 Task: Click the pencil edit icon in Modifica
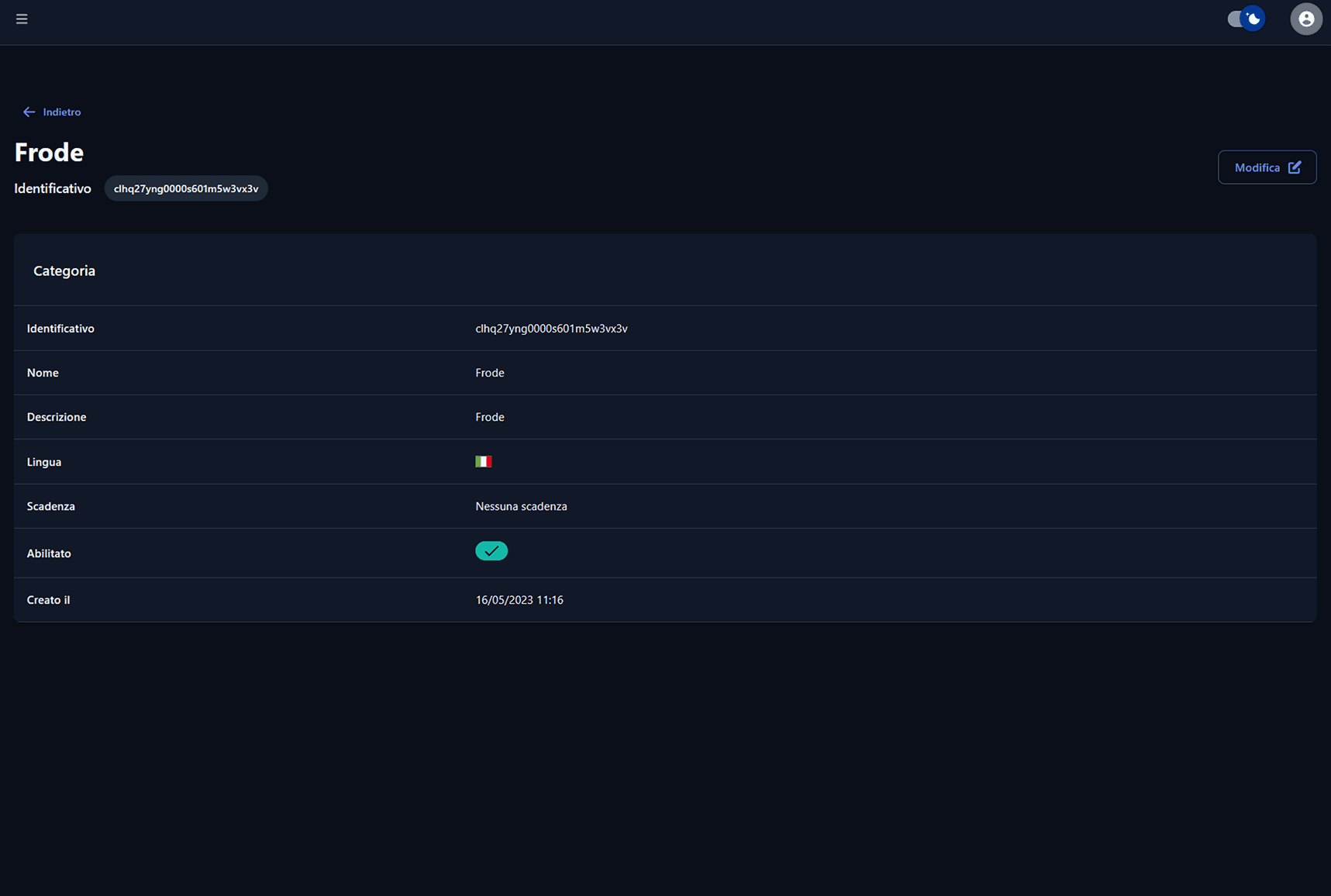(1295, 167)
